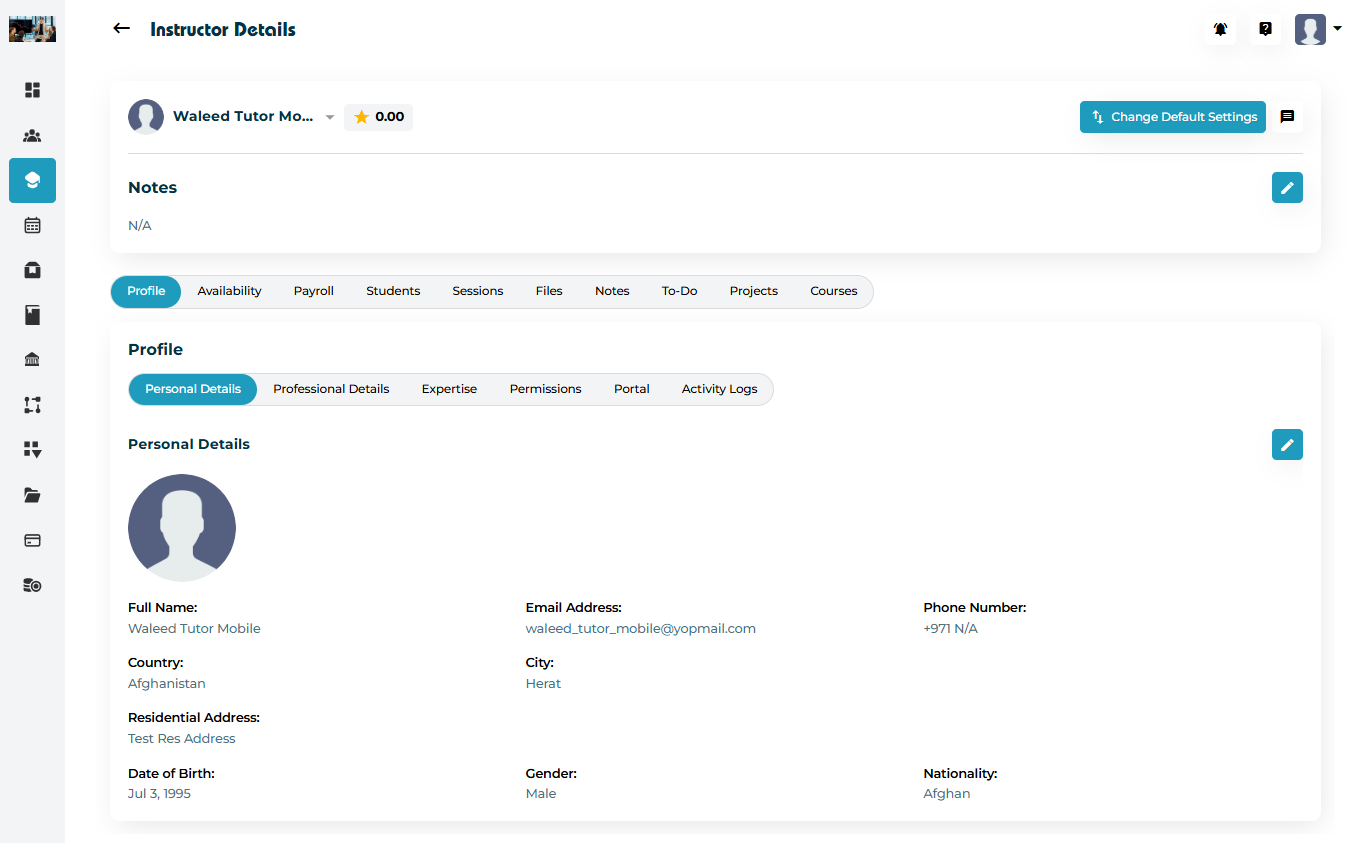Click Change Default Settings button
This screenshot has height=843, width=1366.
pyautogui.click(x=1172, y=117)
